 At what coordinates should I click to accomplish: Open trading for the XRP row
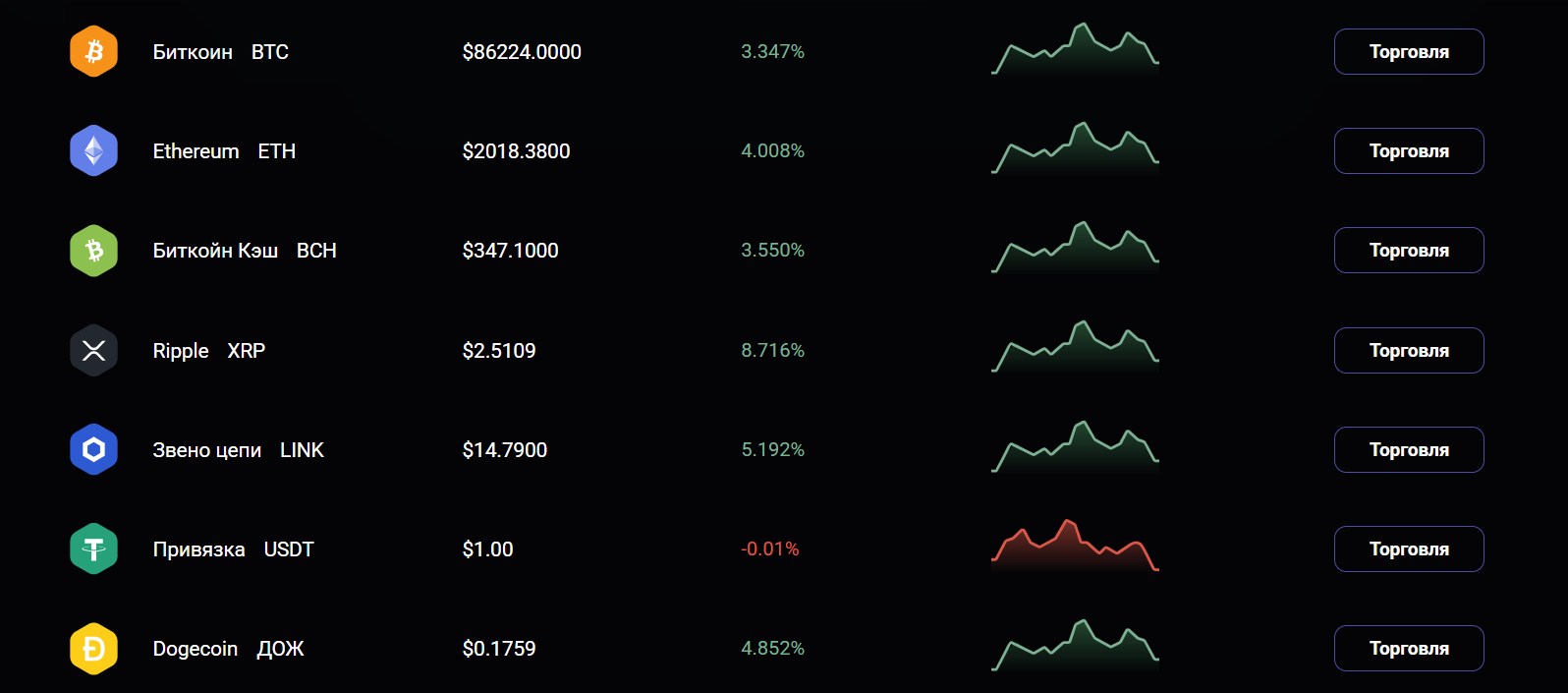[x=1409, y=350]
